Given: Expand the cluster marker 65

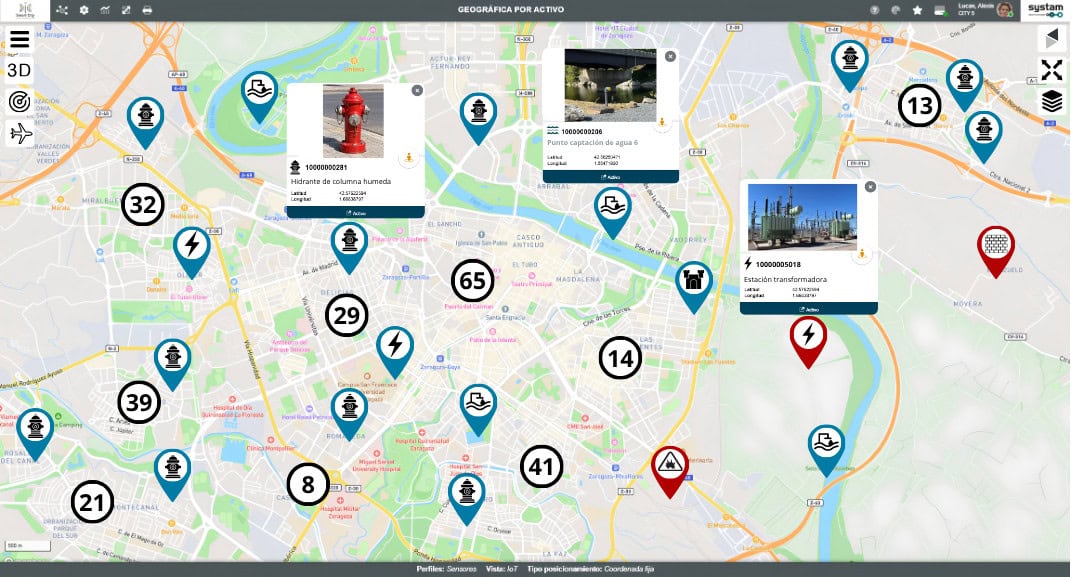Looking at the screenshot, I should pos(473,281).
